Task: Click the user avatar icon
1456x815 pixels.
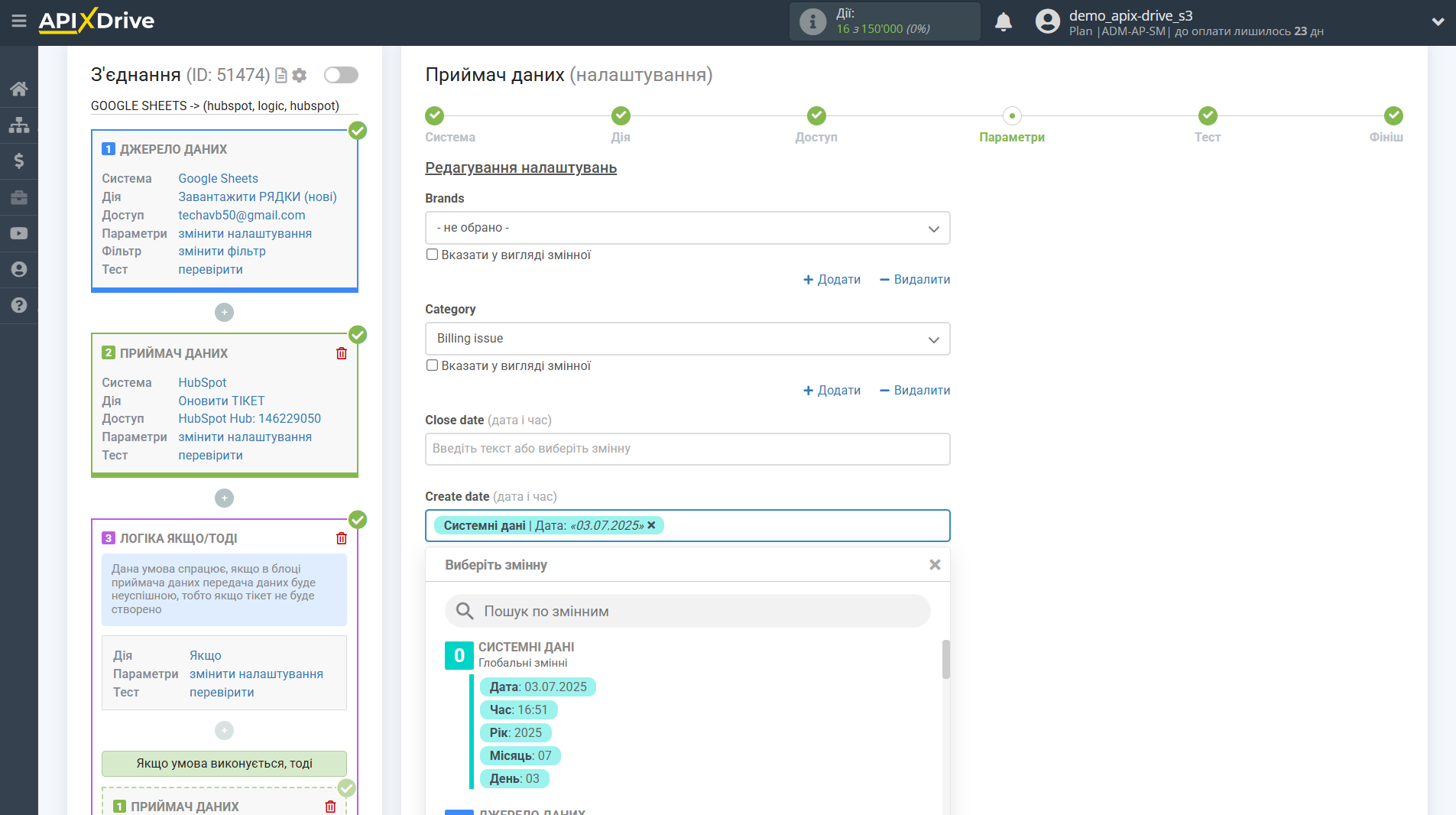Action: [x=1048, y=21]
